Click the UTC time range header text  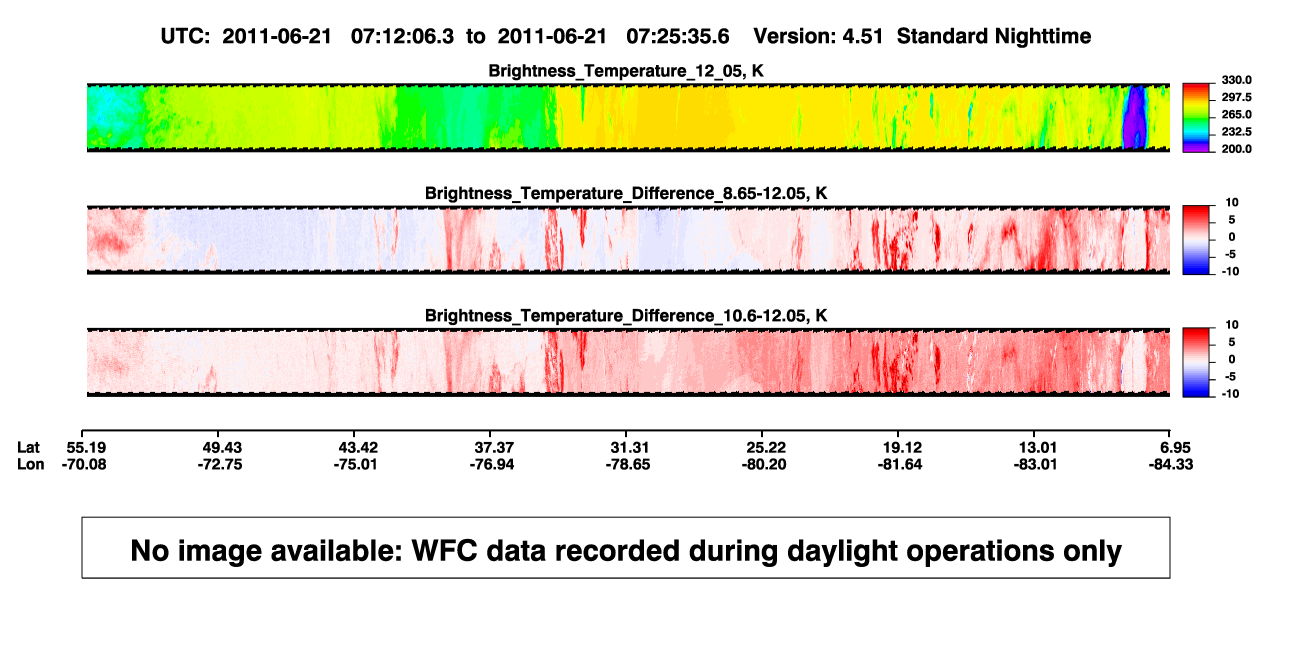coord(444,36)
